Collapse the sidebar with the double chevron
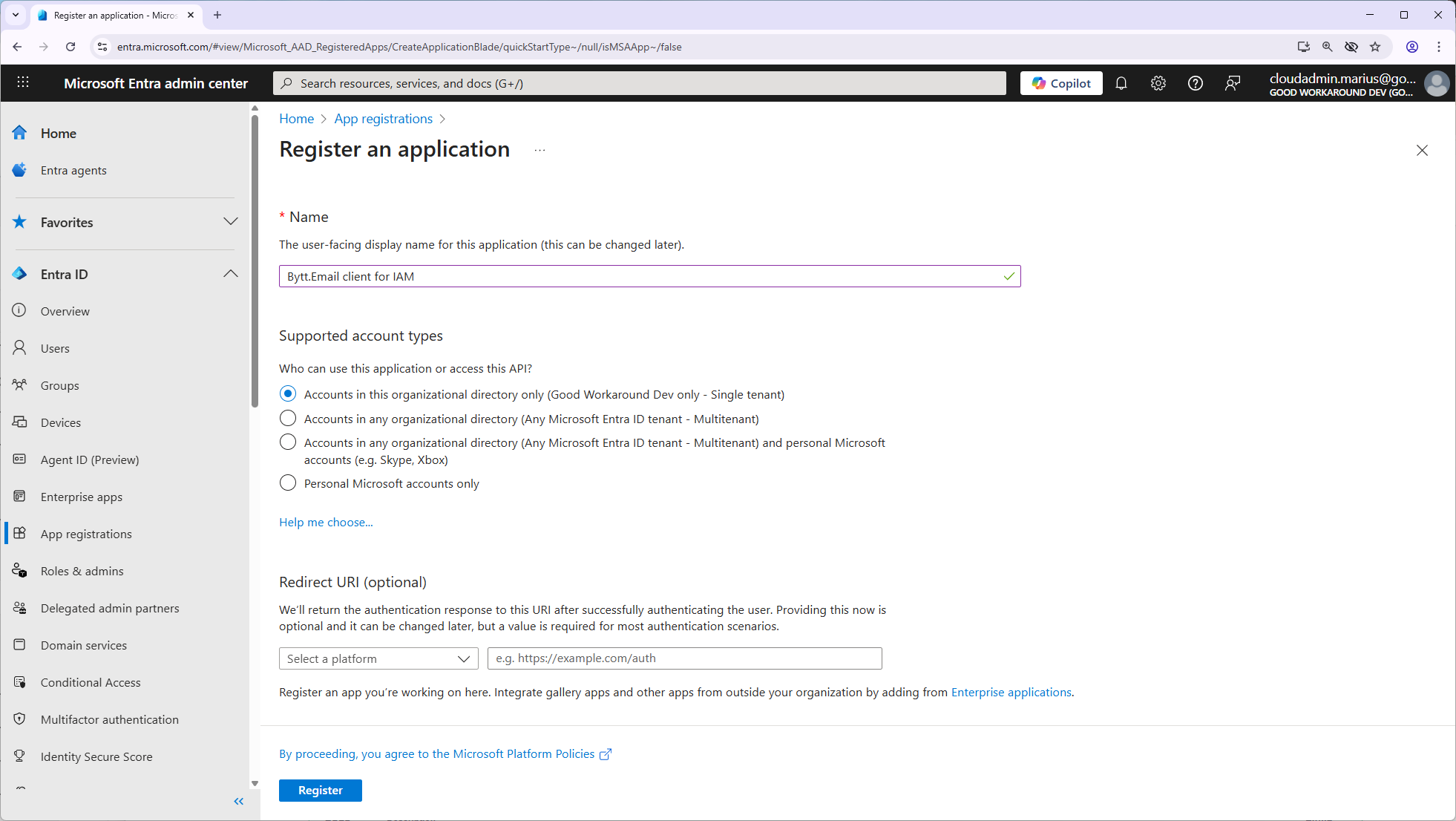 pos(238,801)
